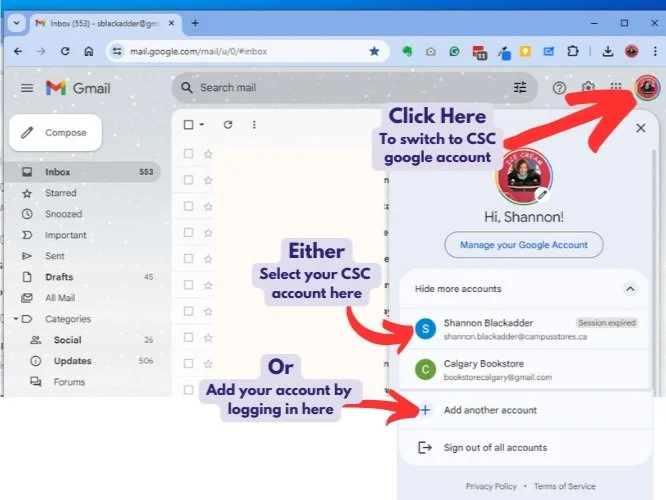Edit profile picture via pencil icon
666x500 pixels.
[x=542, y=195]
